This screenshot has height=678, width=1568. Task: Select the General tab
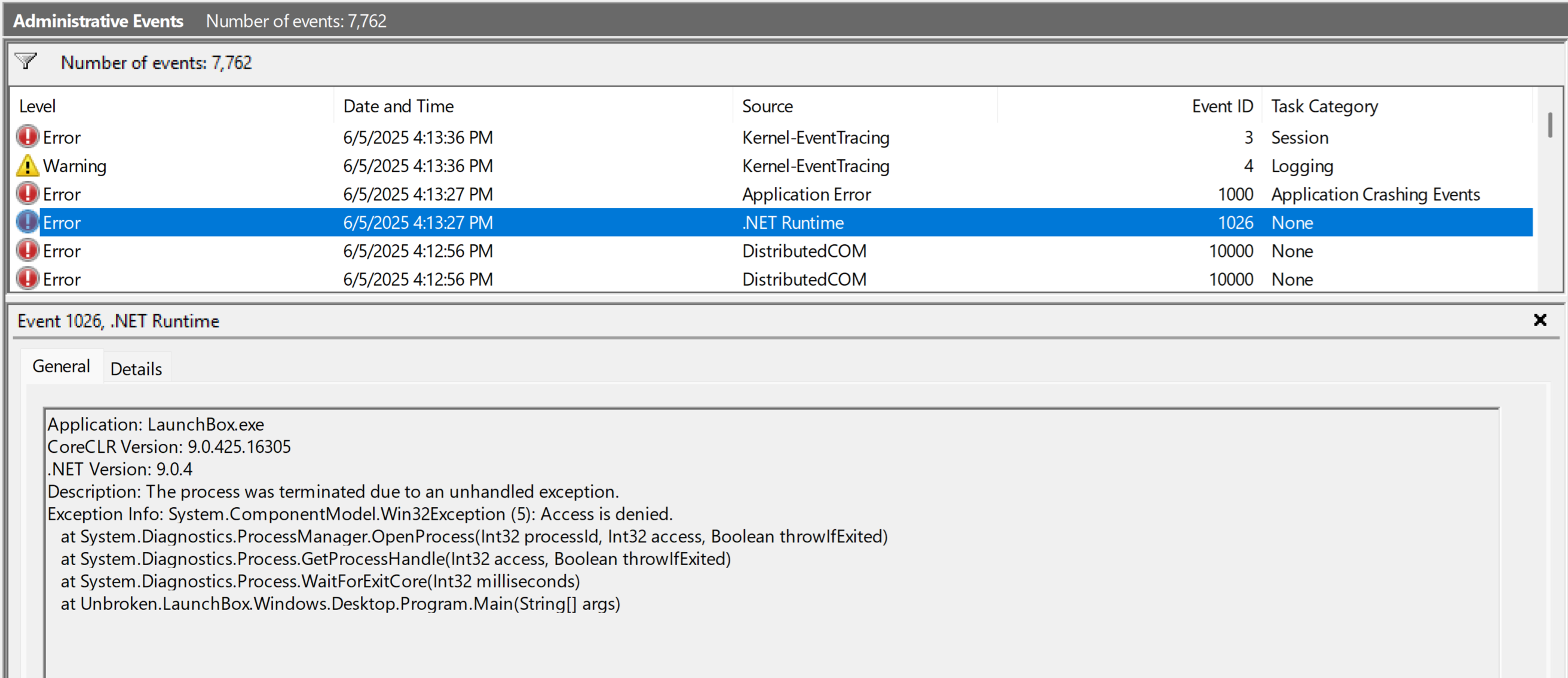tap(61, 366)
